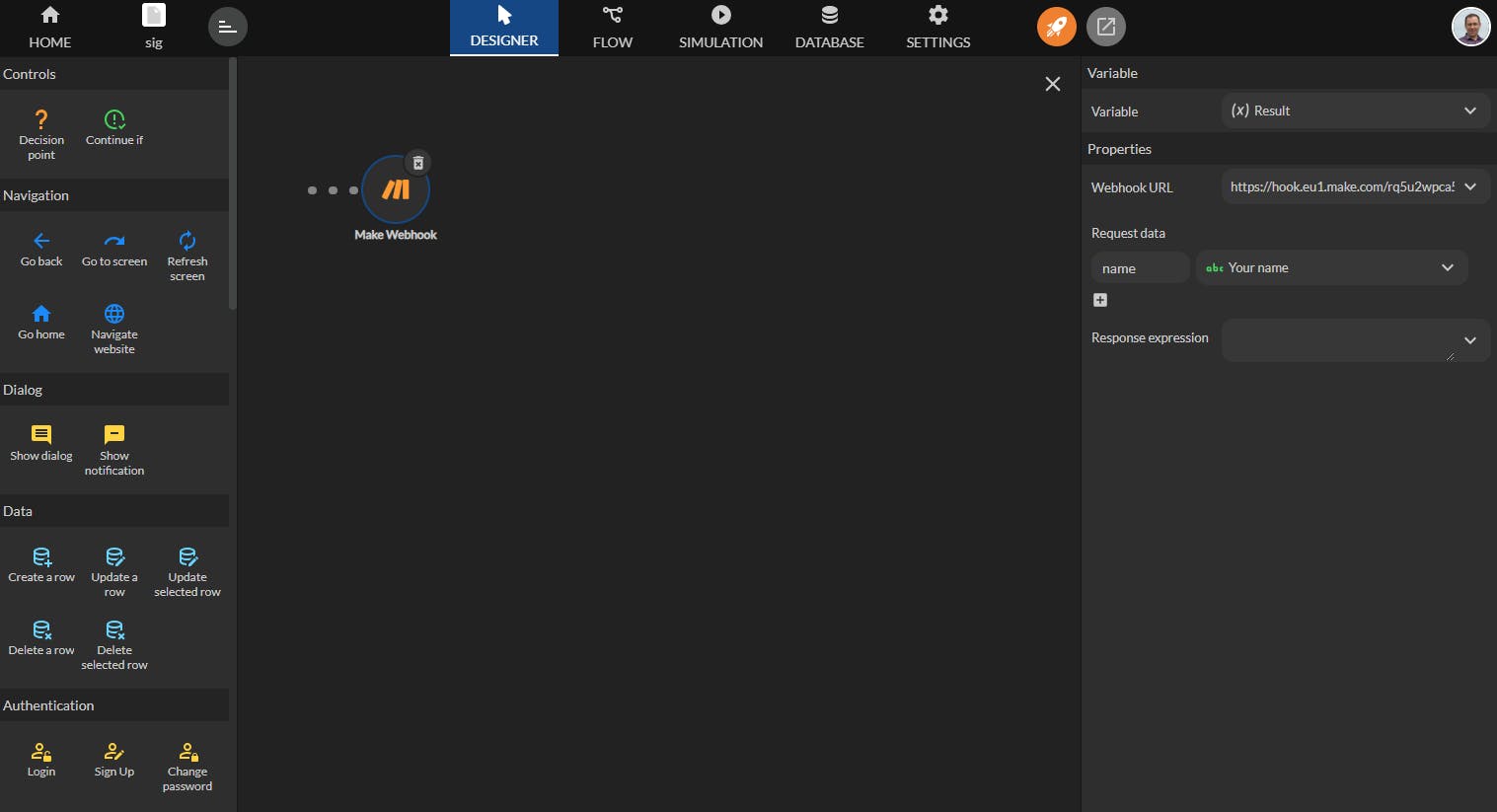This screenshot has width=1497, height=812.
Task: Click the Make Webhook node
Action: [396, 188]
